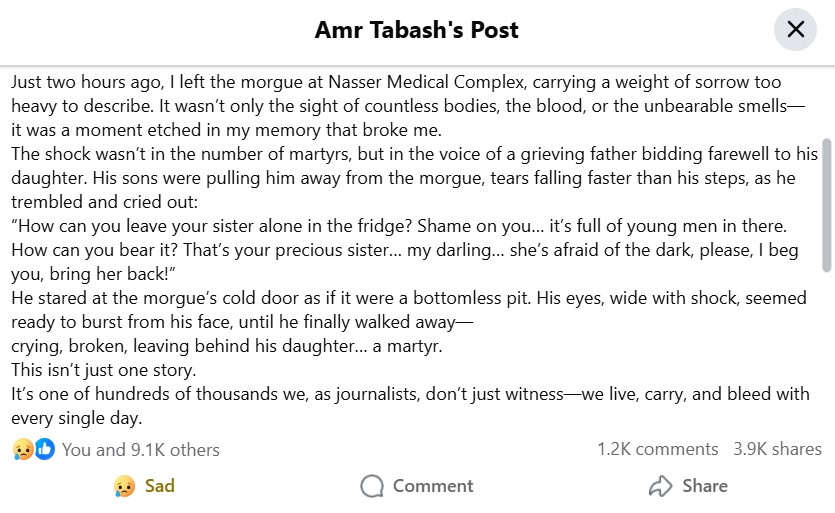Click the sad face emoji in reactions summary
835x513 pixels.
[x=23, y=450]
